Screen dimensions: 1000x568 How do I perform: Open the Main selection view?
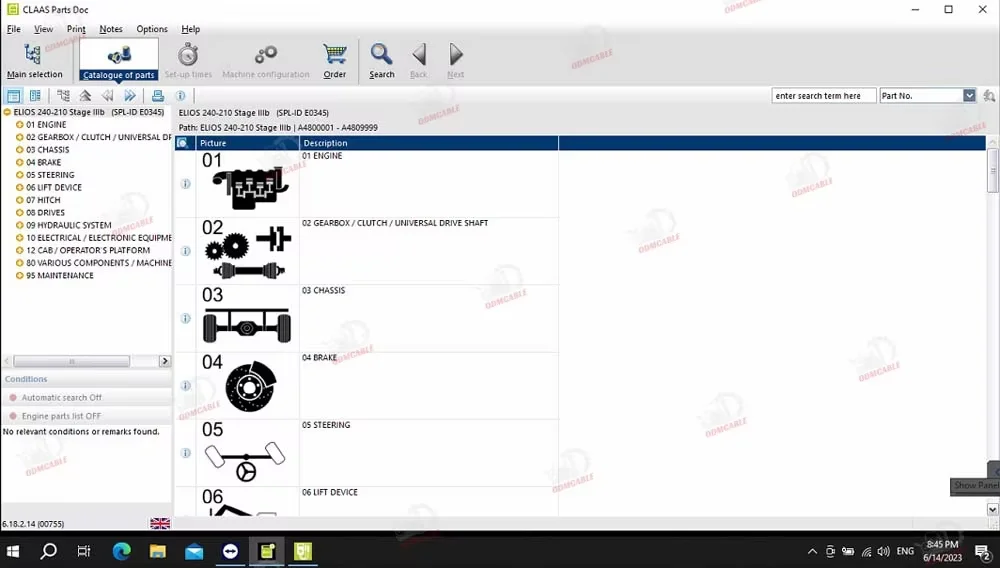pyautogui.click(x=34, y=60)
